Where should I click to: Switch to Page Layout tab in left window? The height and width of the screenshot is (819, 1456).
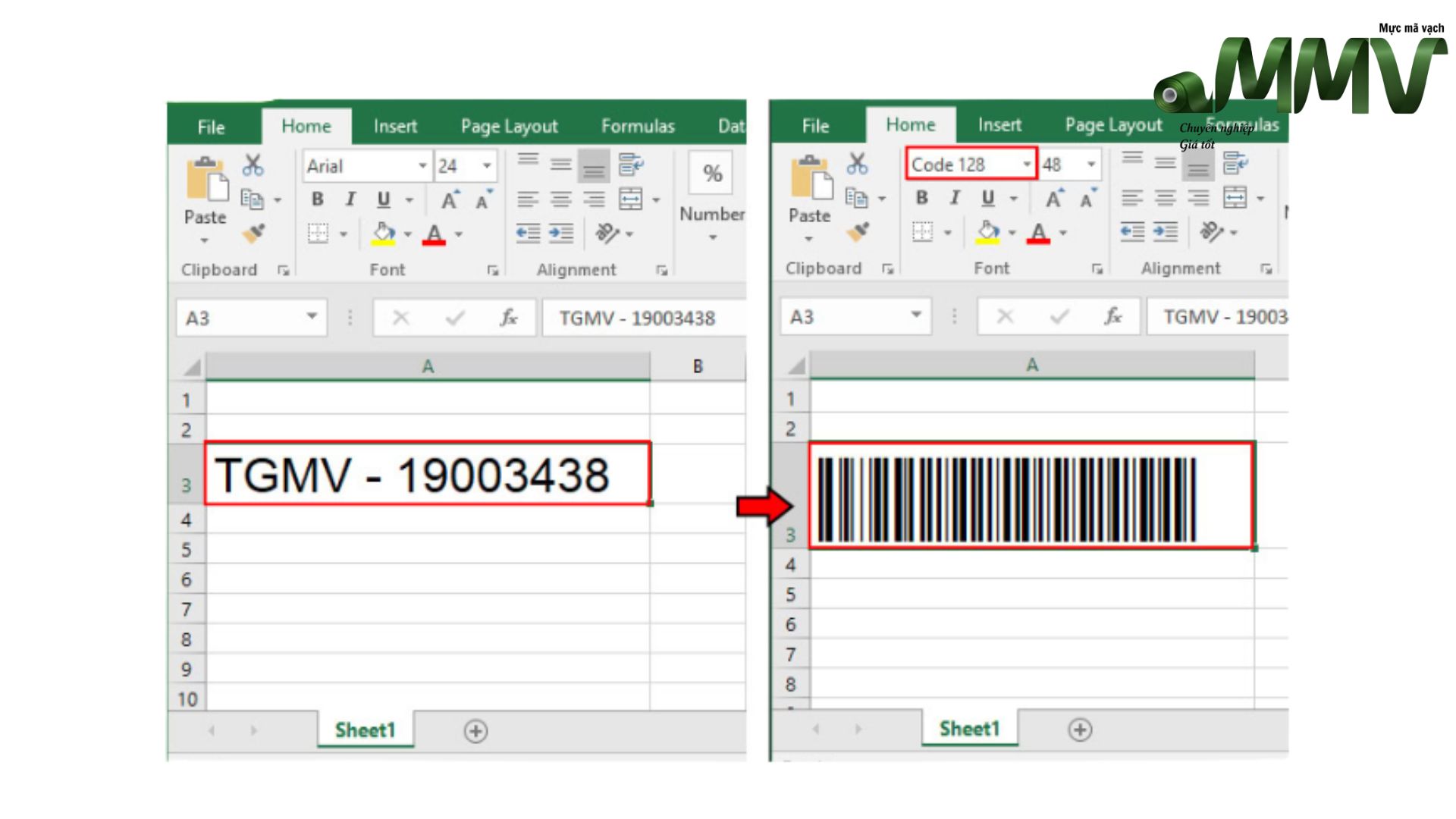click(510, 126)
